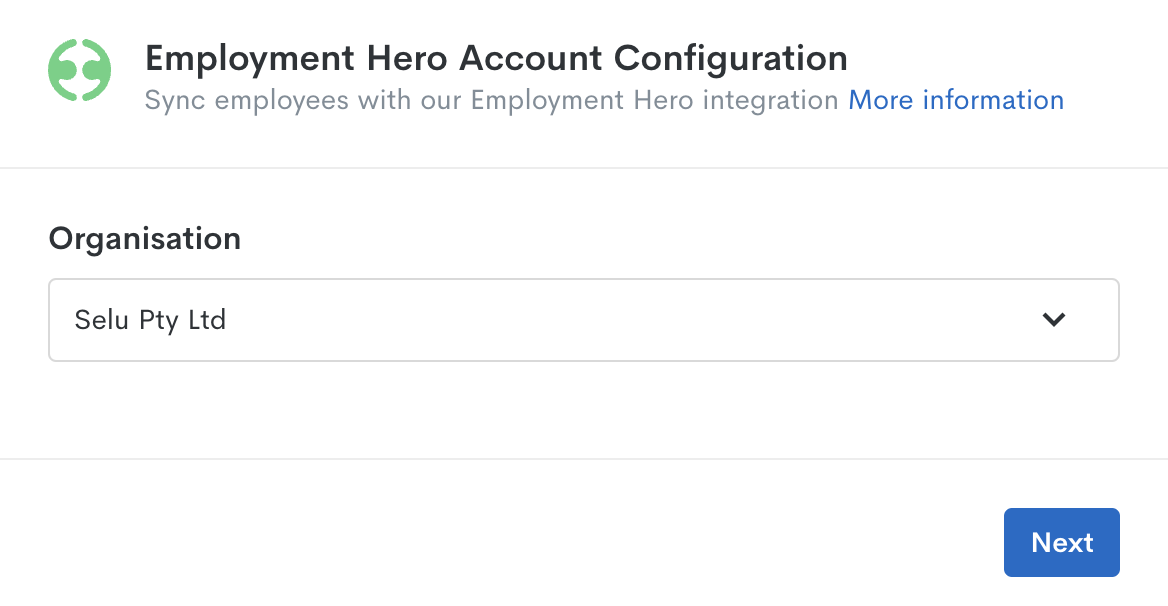Image resolution: width=1168 pixels, height=606 pixels.
Task: Open the More information link
Action: [x=956, y=100]
